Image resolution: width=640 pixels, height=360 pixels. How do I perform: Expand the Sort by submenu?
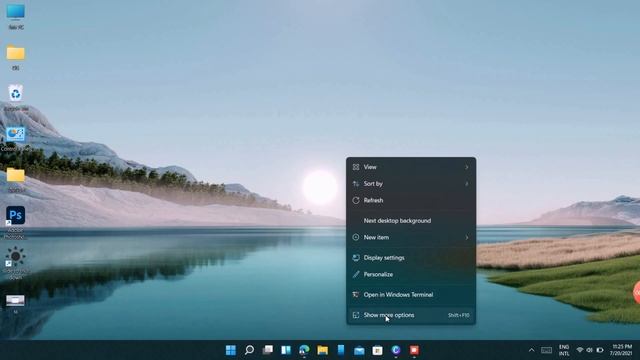[x=411, y=184]
